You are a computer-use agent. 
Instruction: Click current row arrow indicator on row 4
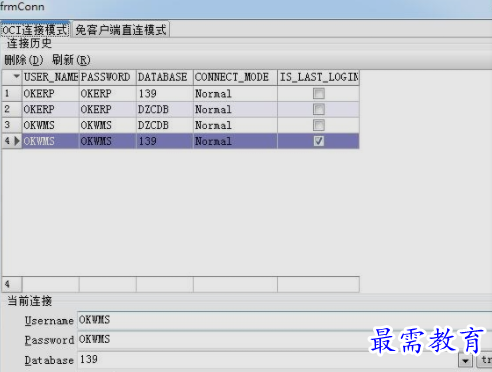[x=17, y=141]
